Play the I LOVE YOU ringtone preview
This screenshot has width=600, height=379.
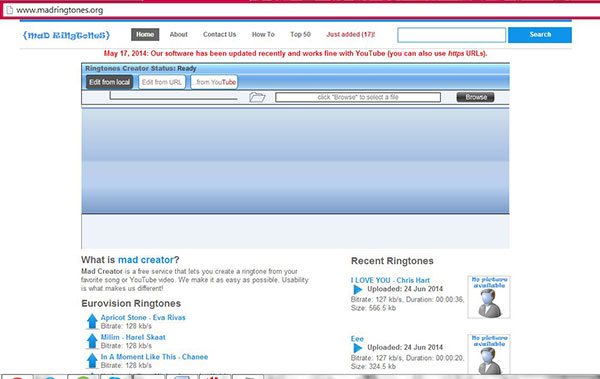(357, 289)
